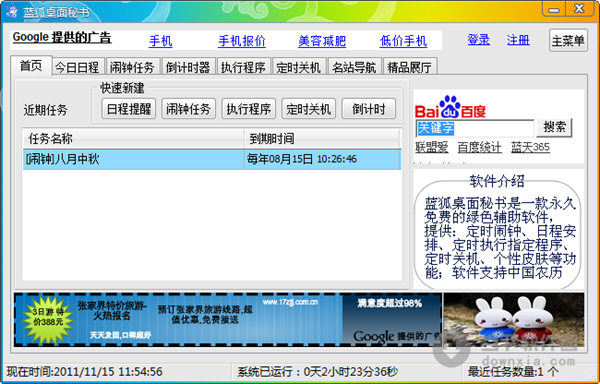Click the 最近任务数量 status bar entry
The height and width of the screenshot is (384, 600).
click(514, 371)
